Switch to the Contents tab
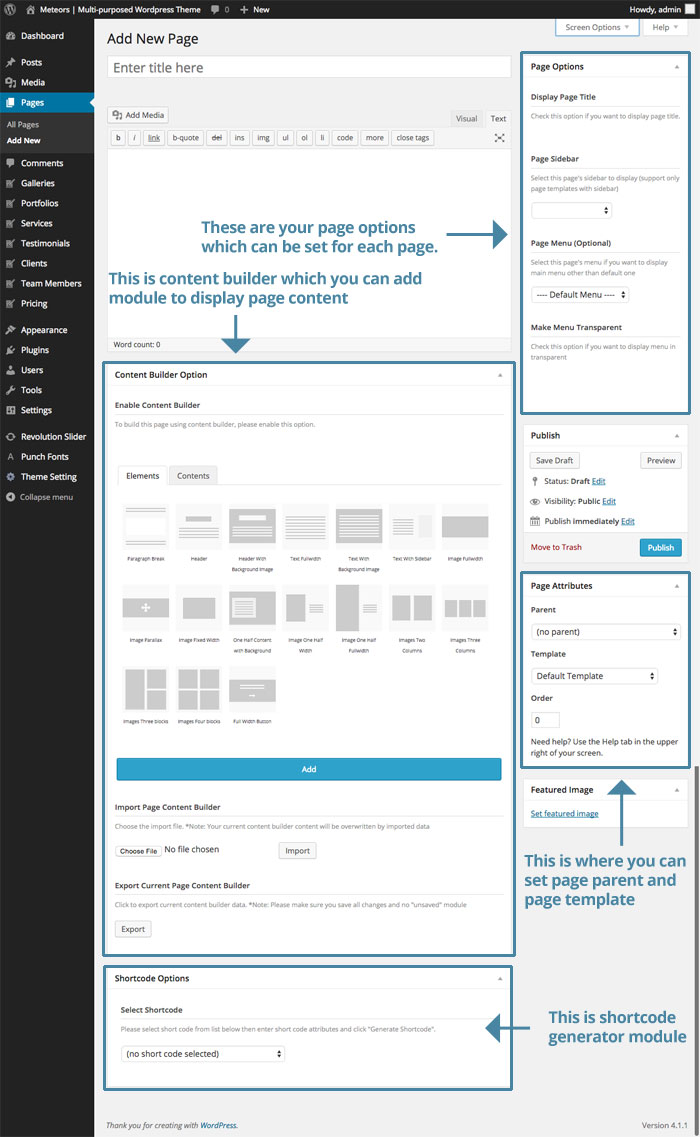The image size is (700, 1137). [193, 476]
